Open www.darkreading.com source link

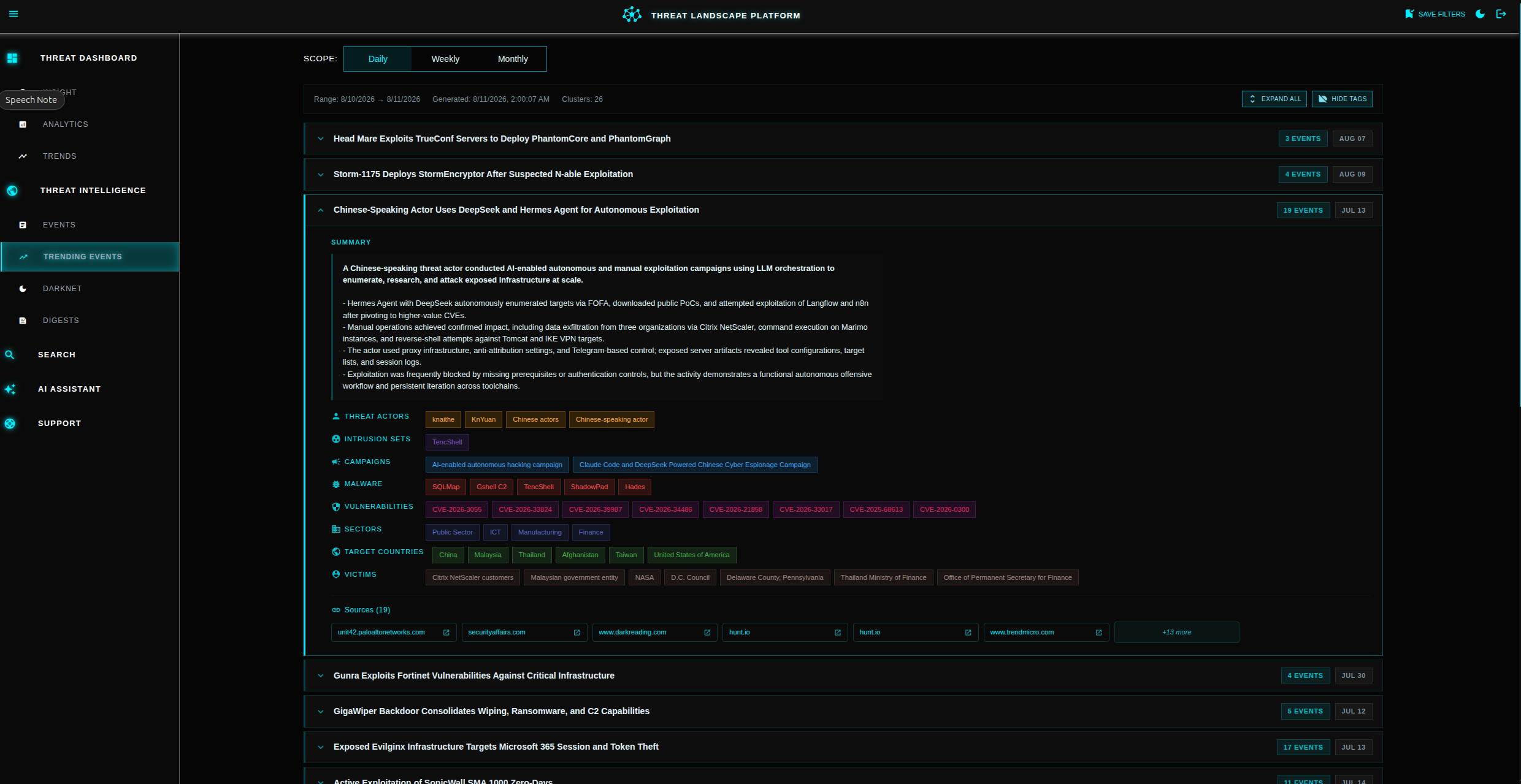[x=654, y=633]
